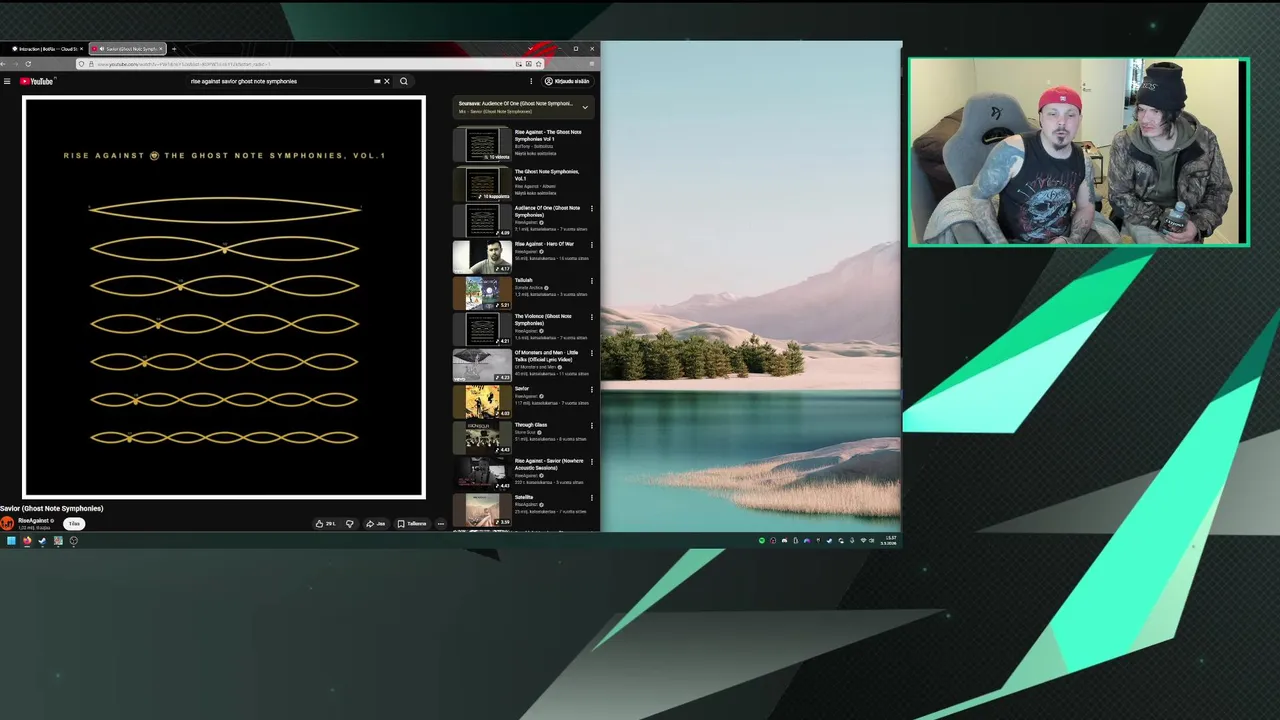Screen dimensions: 1280x720
Task: Open the YouTube hamburger guide menu
Action: click(x=7, y=81)
